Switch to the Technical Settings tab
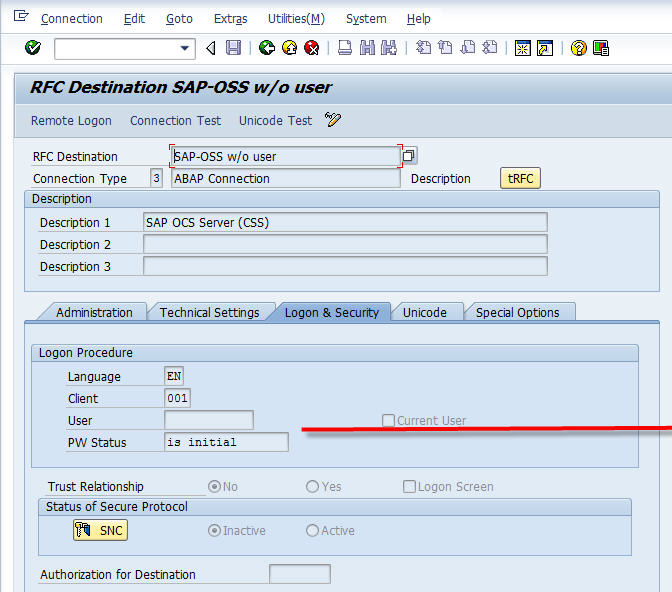 (209, 313)
